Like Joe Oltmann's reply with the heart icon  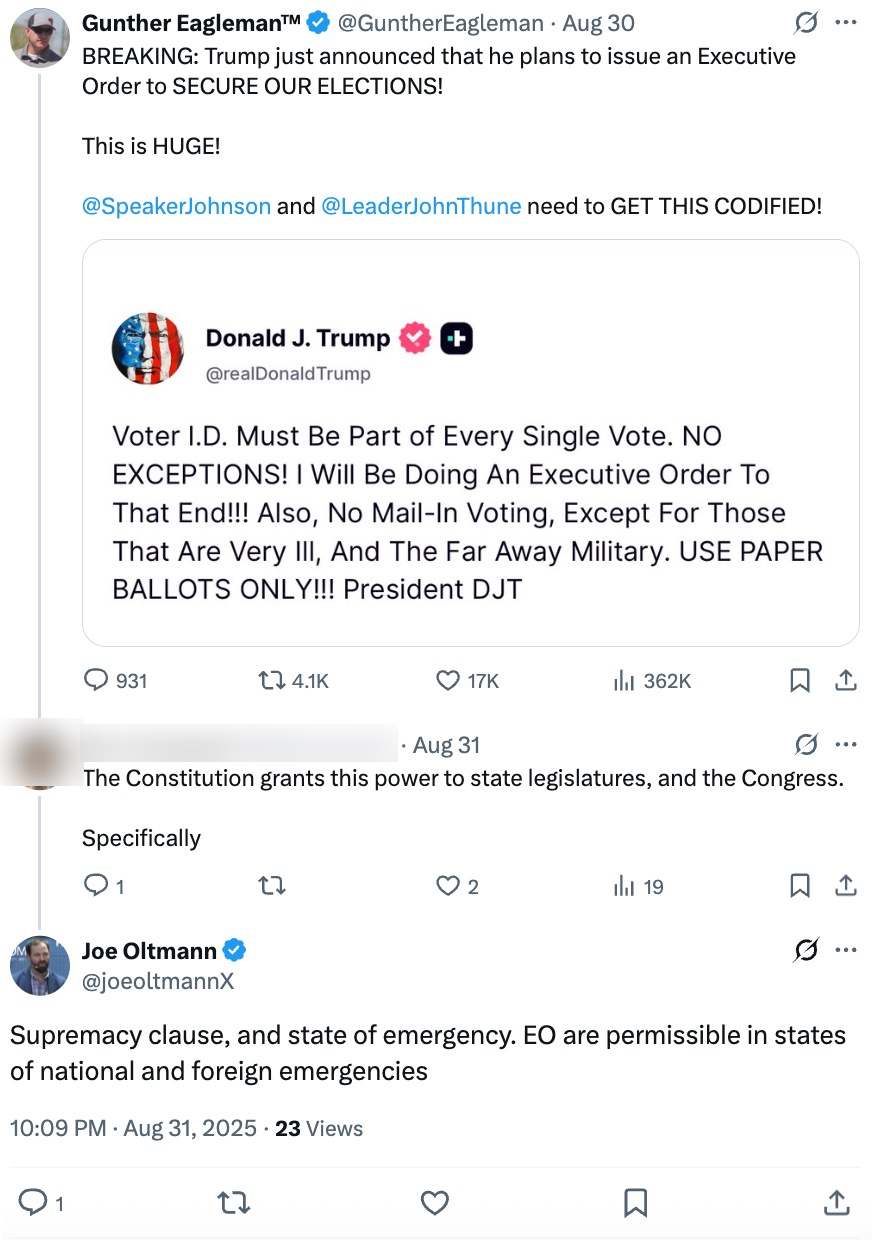[x=435, y=1203]
